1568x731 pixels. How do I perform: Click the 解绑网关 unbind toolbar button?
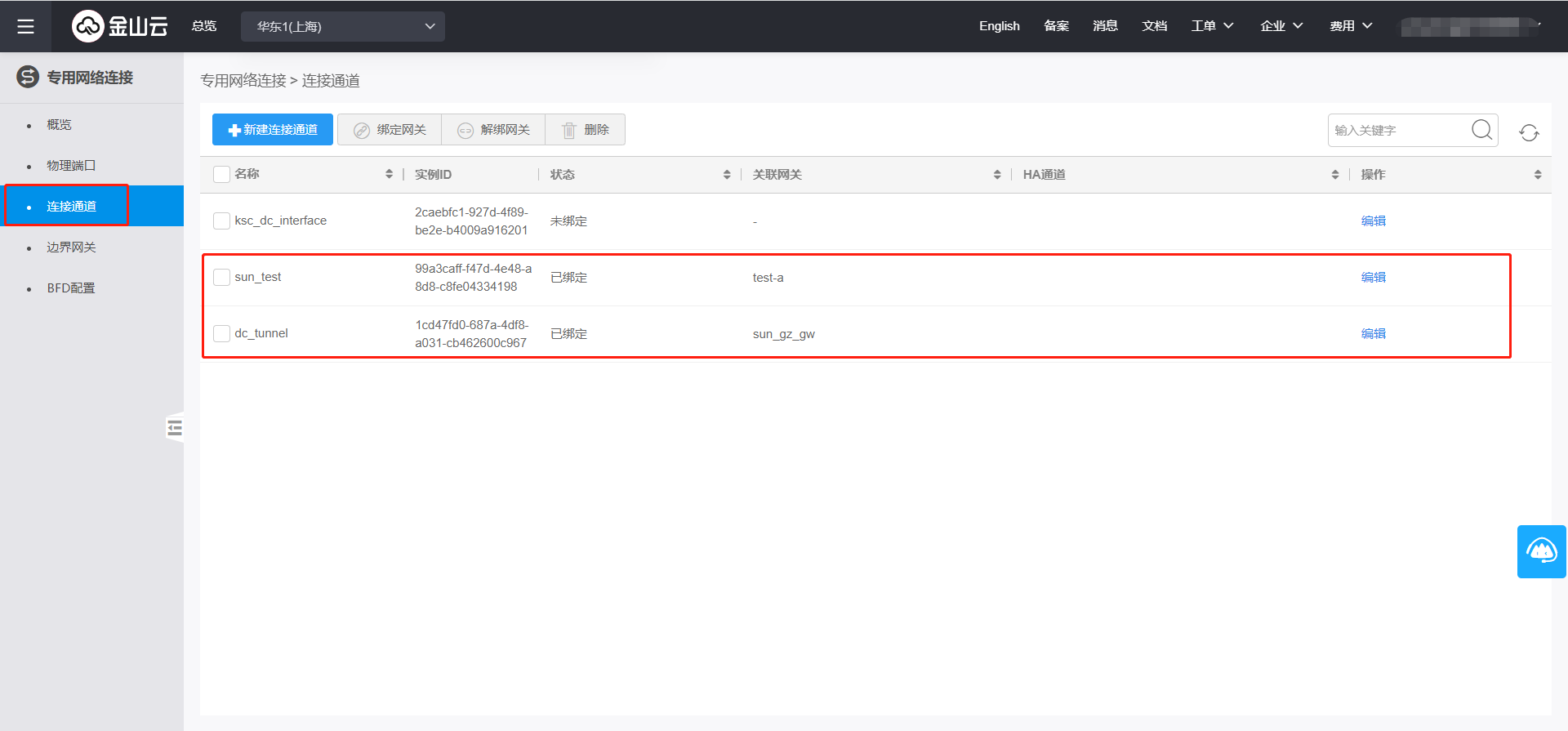click(x=493, y=130)
